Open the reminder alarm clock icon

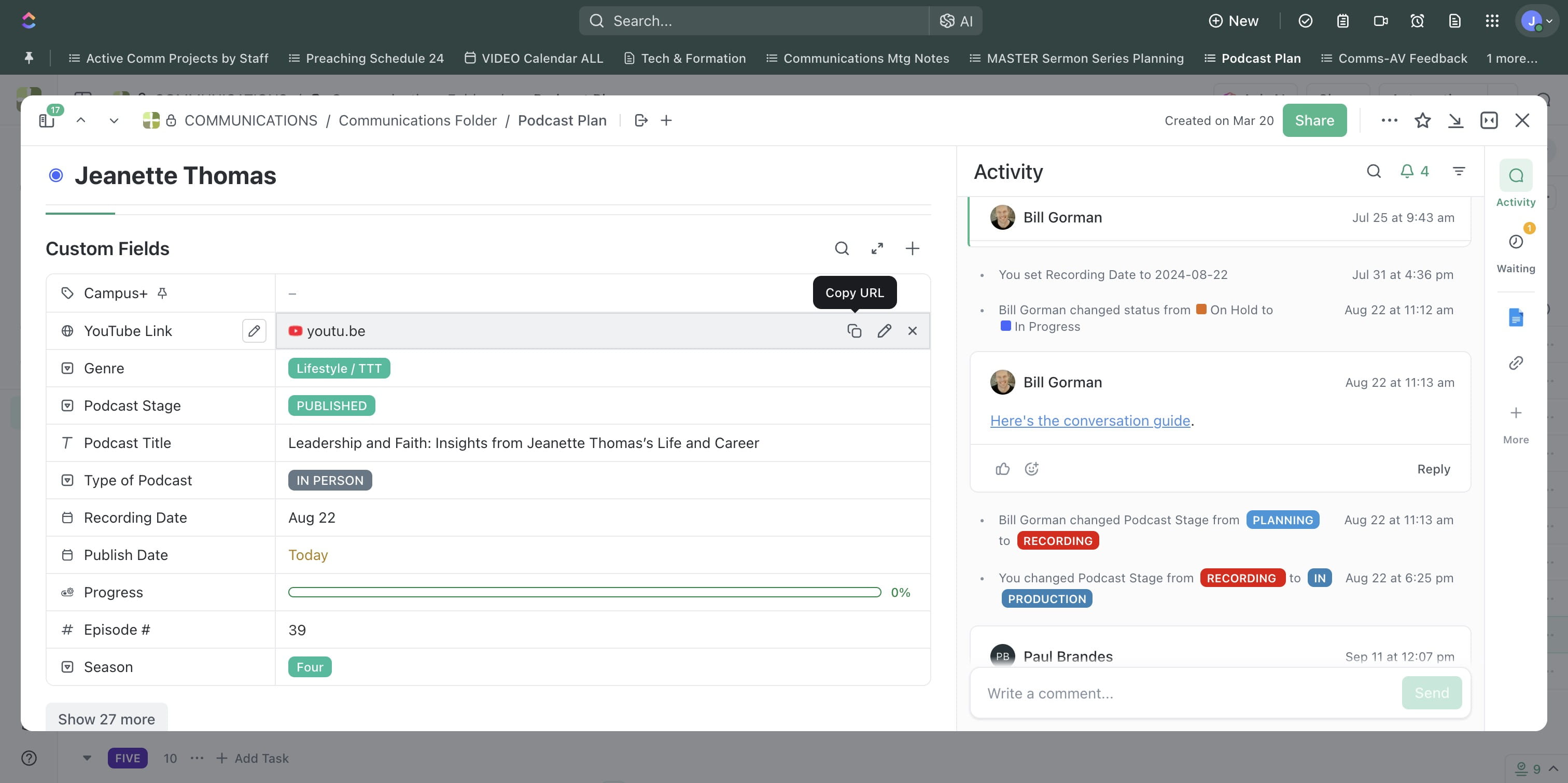click(1417, 21)
